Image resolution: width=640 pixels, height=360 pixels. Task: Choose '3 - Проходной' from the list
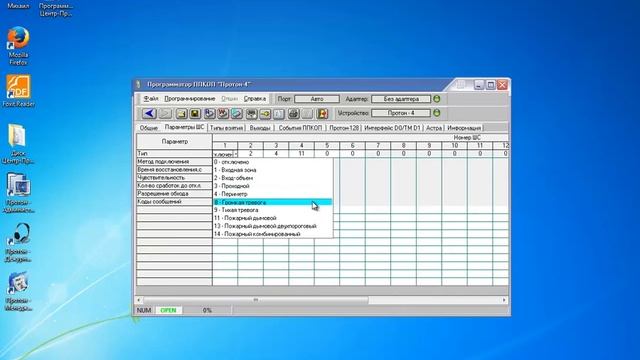point(273,186)
